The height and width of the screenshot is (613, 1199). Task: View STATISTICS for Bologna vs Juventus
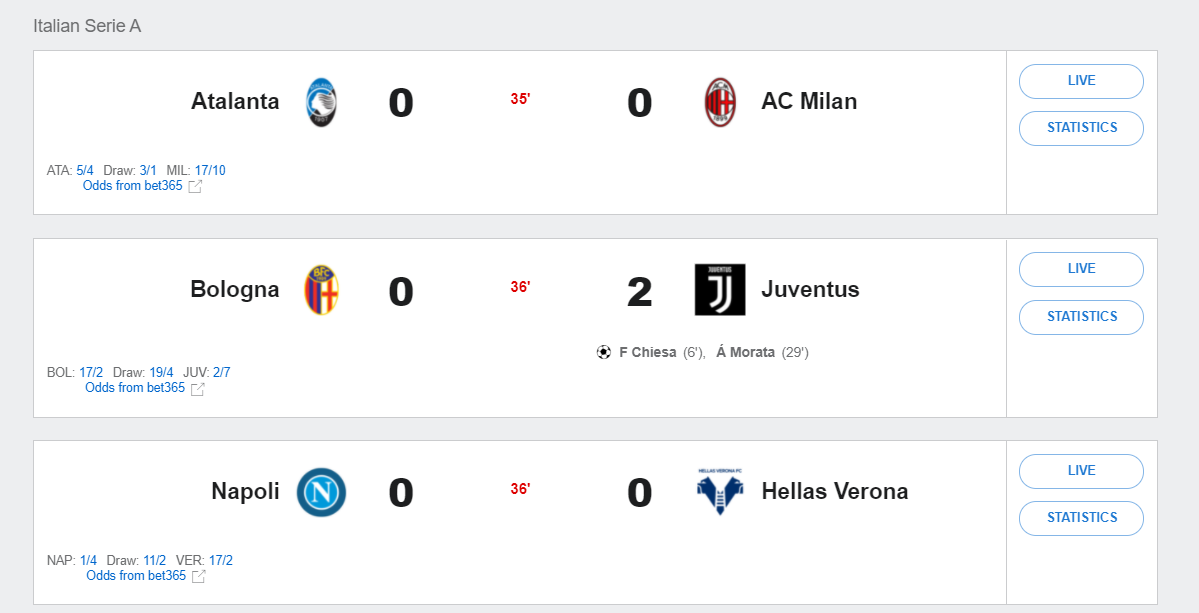click(x=1081, y=317)
